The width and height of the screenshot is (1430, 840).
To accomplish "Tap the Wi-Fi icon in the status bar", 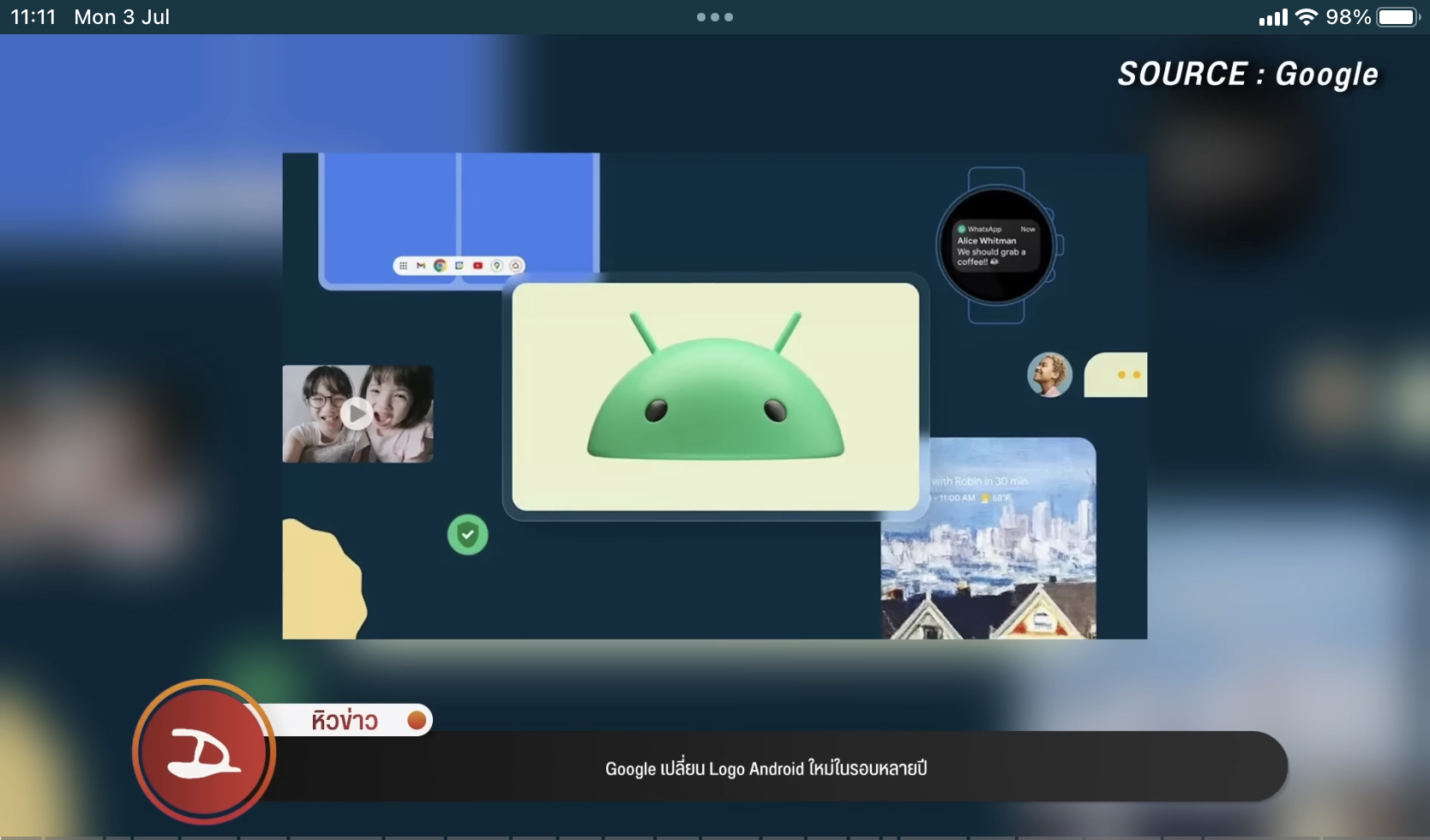I will tap(1306, 17).
